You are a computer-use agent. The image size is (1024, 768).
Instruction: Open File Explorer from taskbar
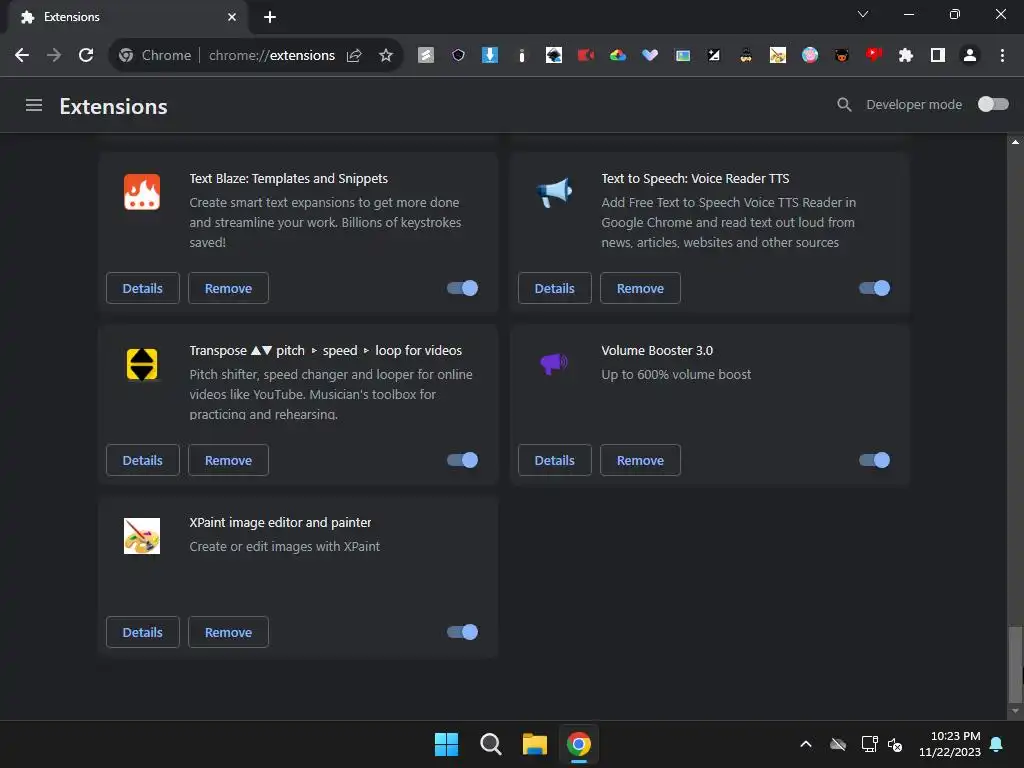(x=534, y=744)
